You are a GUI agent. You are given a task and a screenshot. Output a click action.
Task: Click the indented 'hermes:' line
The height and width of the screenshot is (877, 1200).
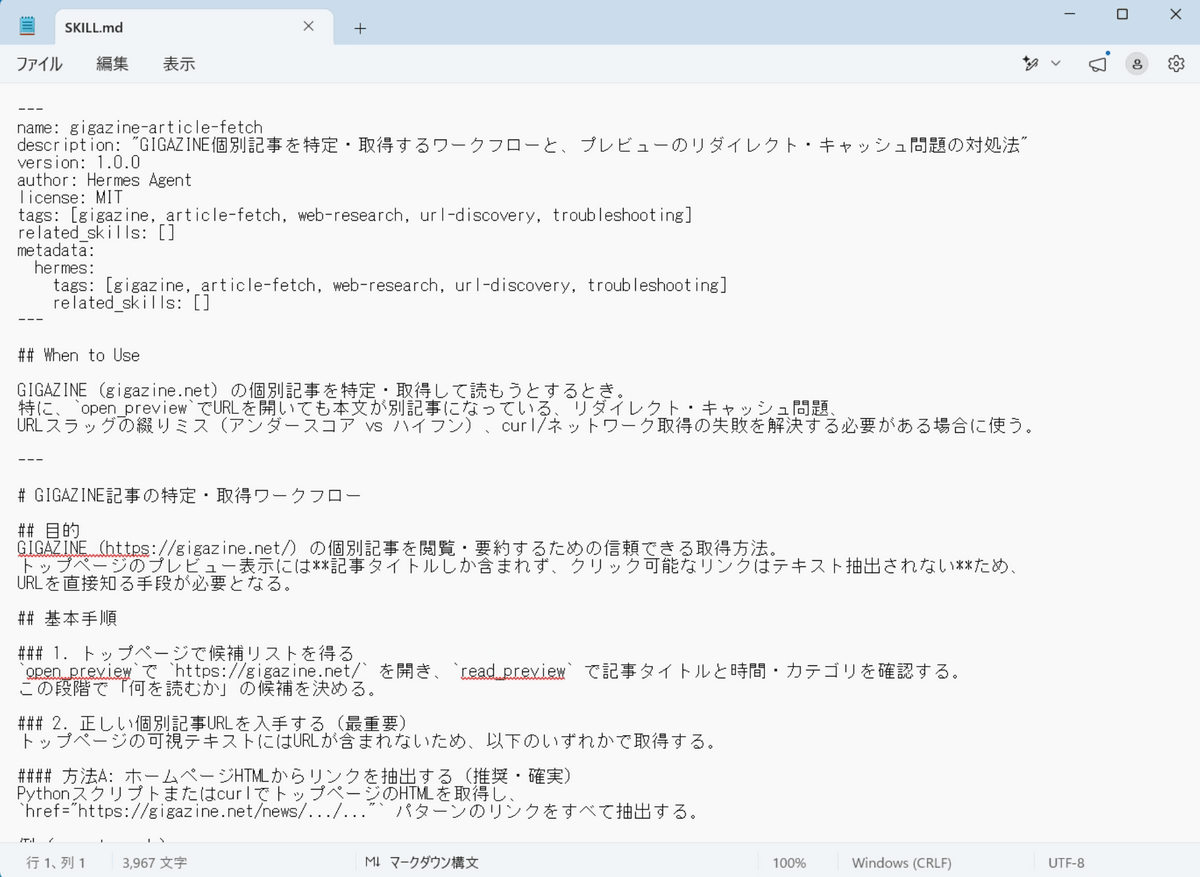pyautogui.click(x=65, y=267)
